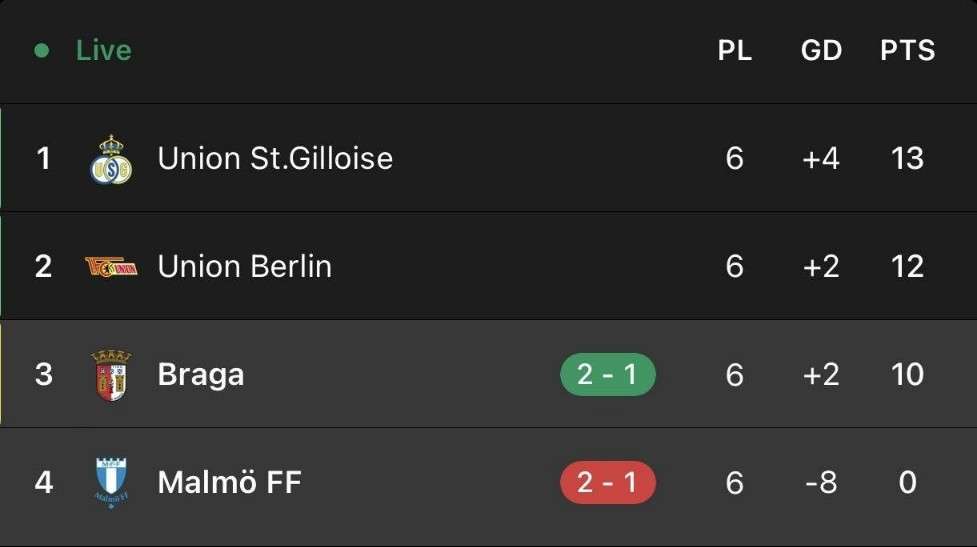This screenshot has width=977, height=547.
Task: Click Union Berlin's 12 points value
Action: 907,267
